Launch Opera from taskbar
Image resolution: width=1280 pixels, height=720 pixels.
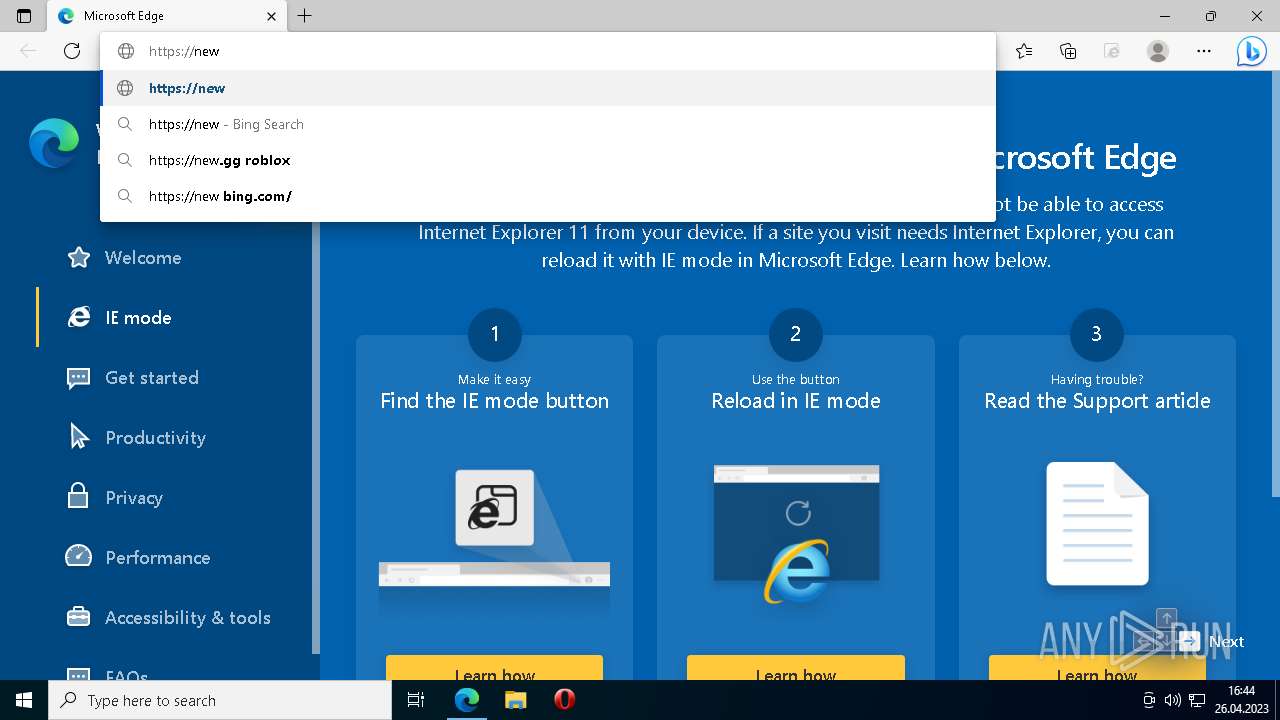(x=564, y=700)
